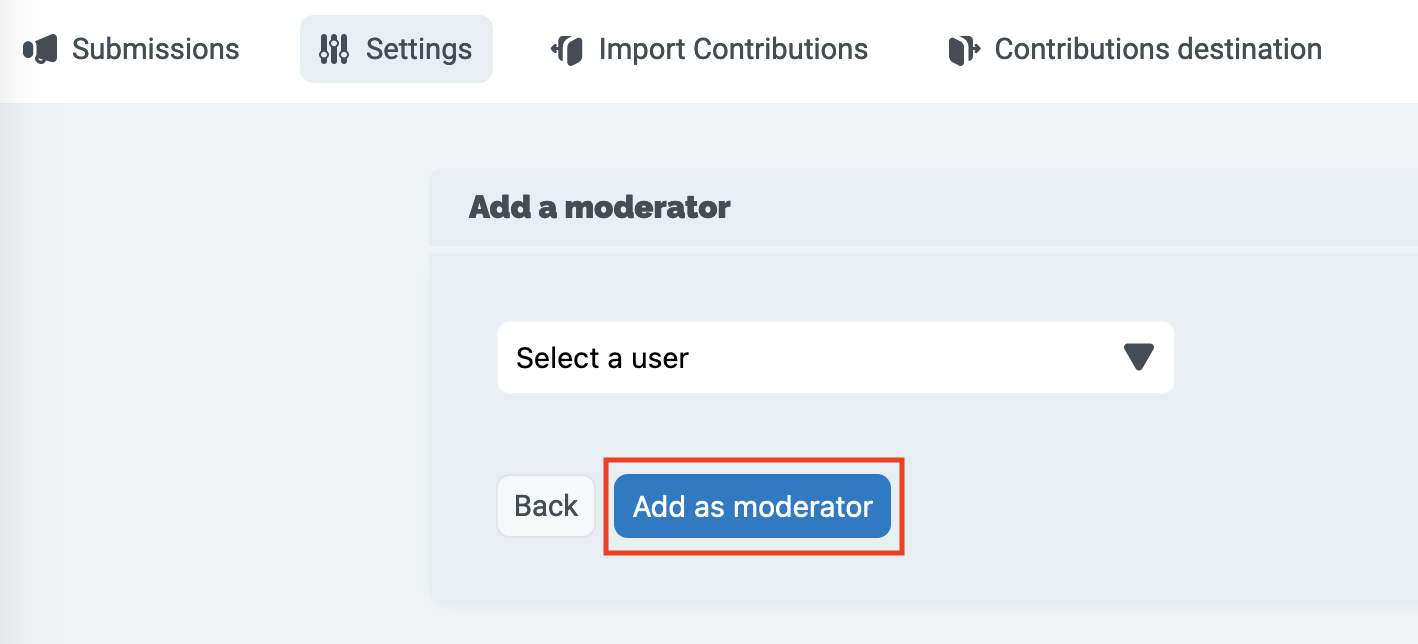The height and width of the screenshot is (644, 1418).
Task: Click the sliders icon beside Settings
Action: point(334,49)
